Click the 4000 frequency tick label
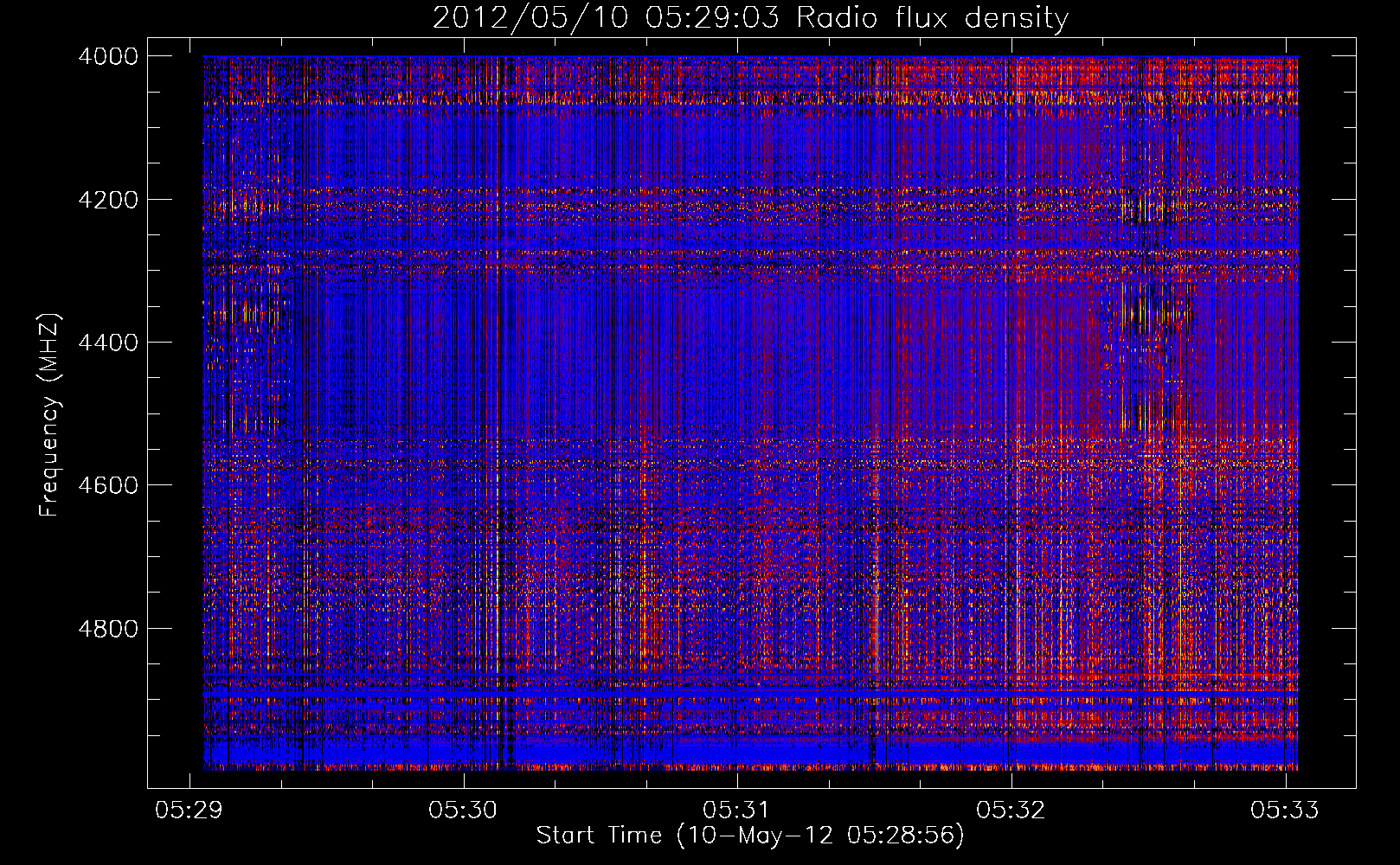1400x865 pixels. click(x=107, y=56)
